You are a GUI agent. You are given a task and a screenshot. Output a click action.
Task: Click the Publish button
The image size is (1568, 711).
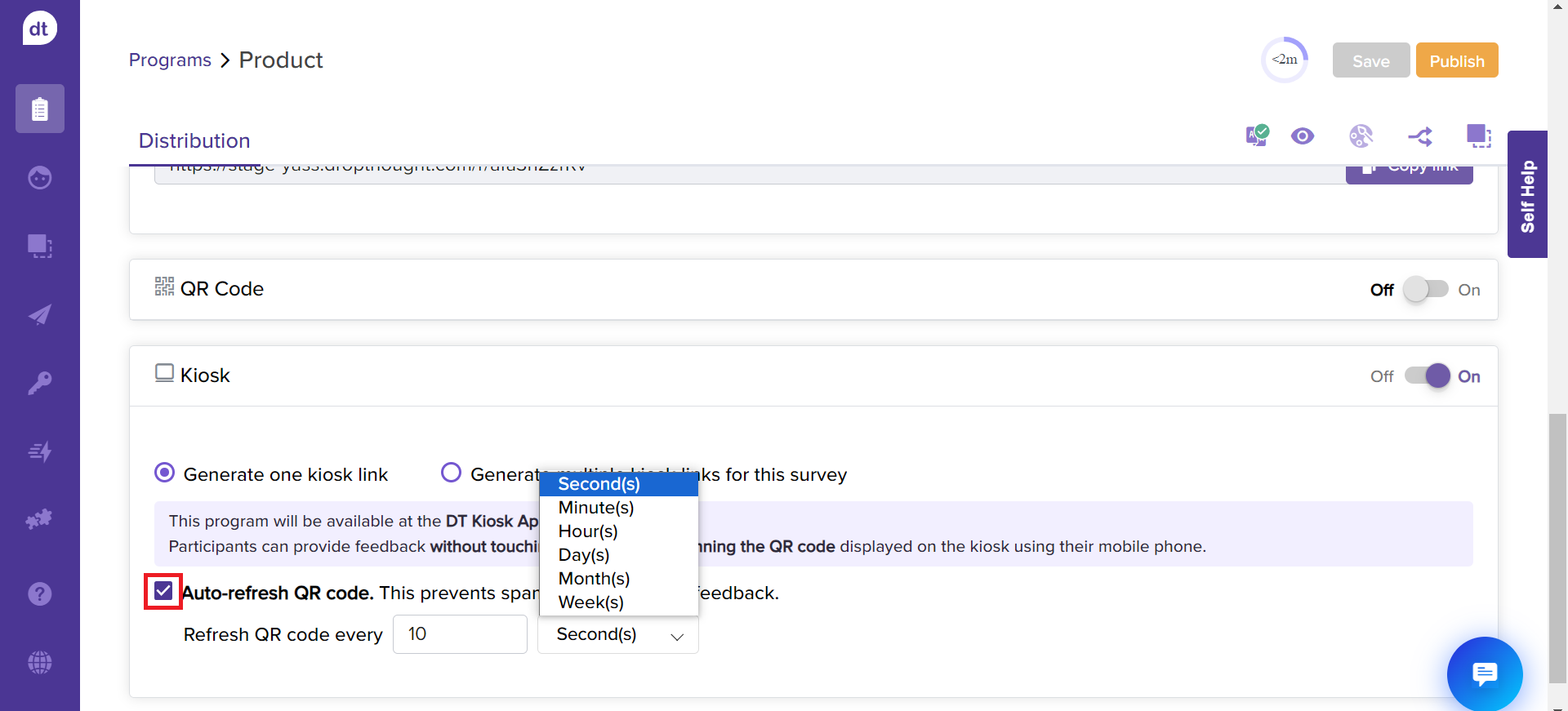click(1456, 60)
